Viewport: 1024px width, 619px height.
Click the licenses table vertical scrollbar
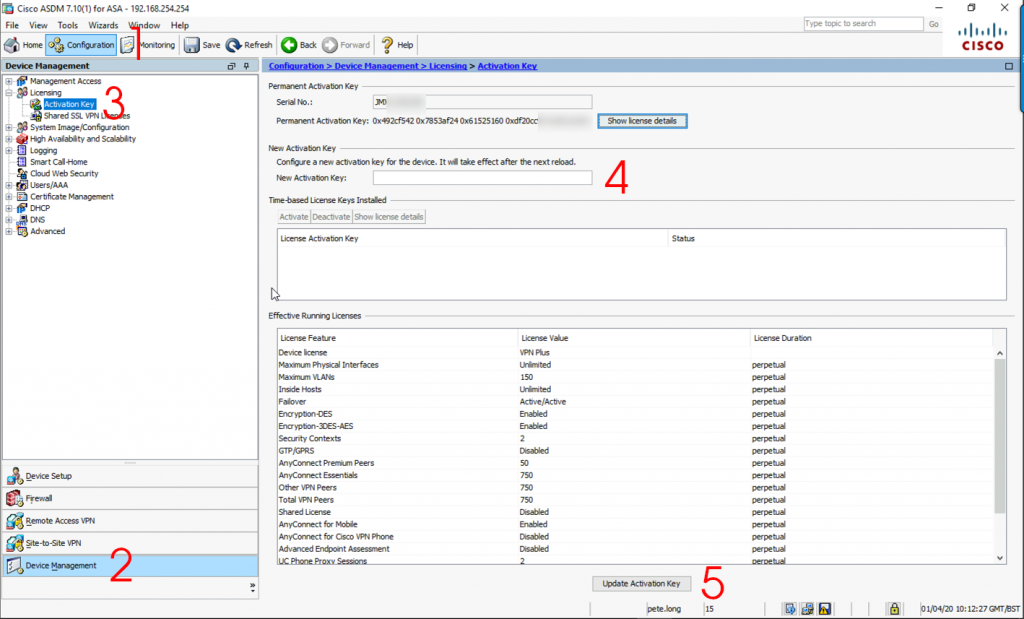(999, 436)
